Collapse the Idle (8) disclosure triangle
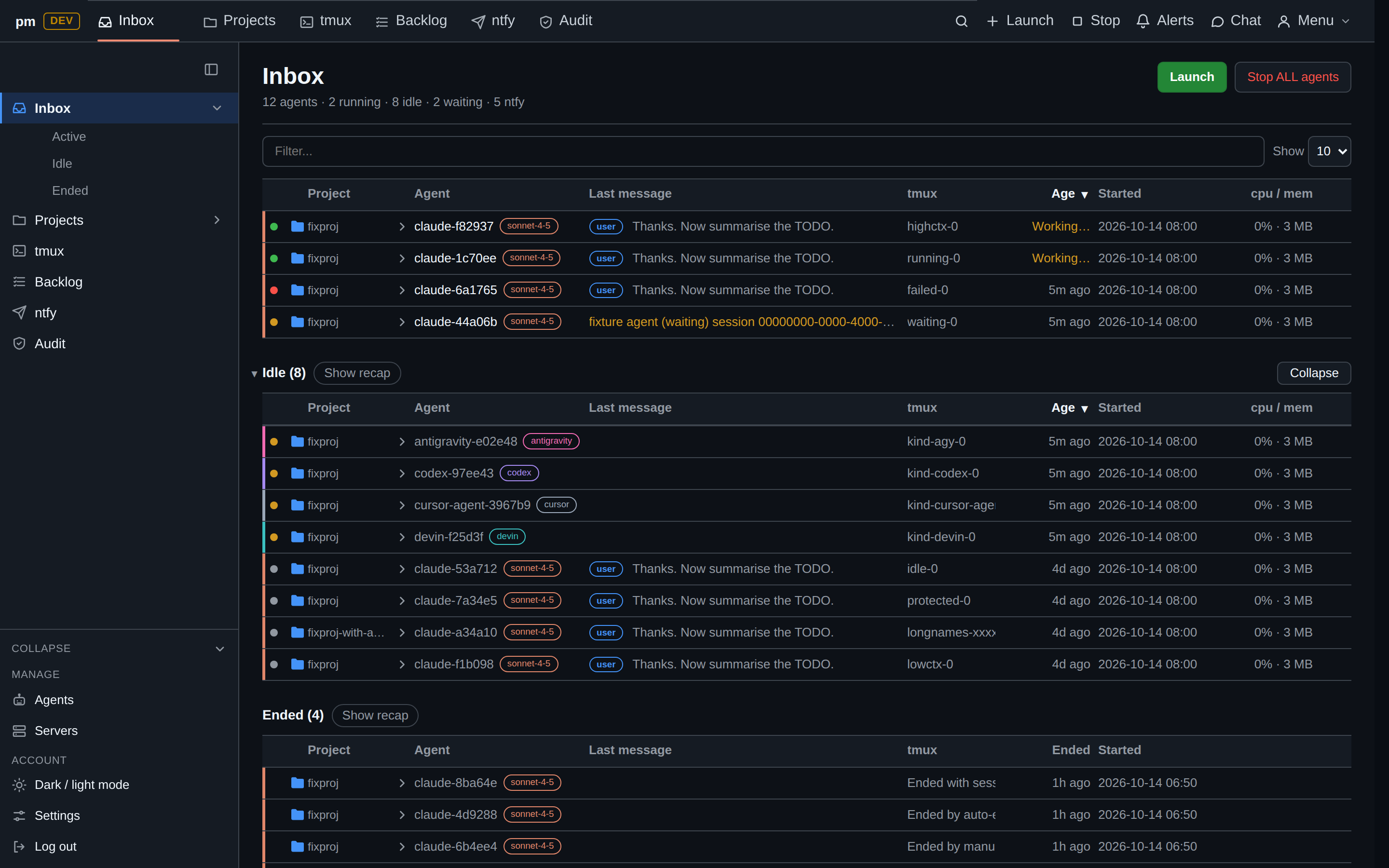 click(x=254, y=374)
